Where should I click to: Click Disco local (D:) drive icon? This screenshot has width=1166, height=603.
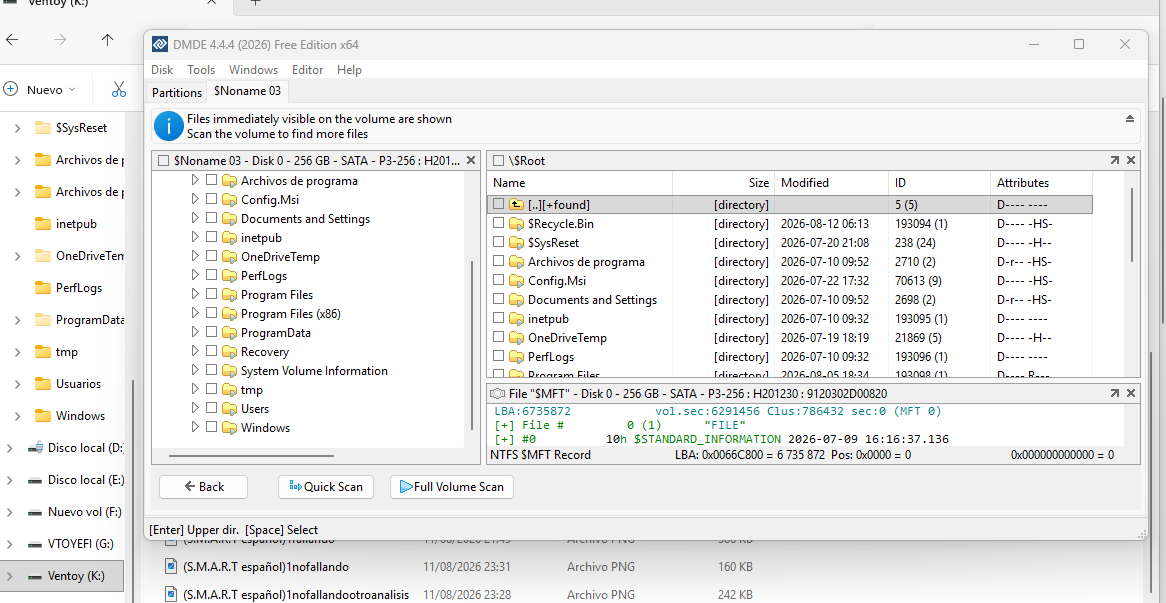[34, 448]
